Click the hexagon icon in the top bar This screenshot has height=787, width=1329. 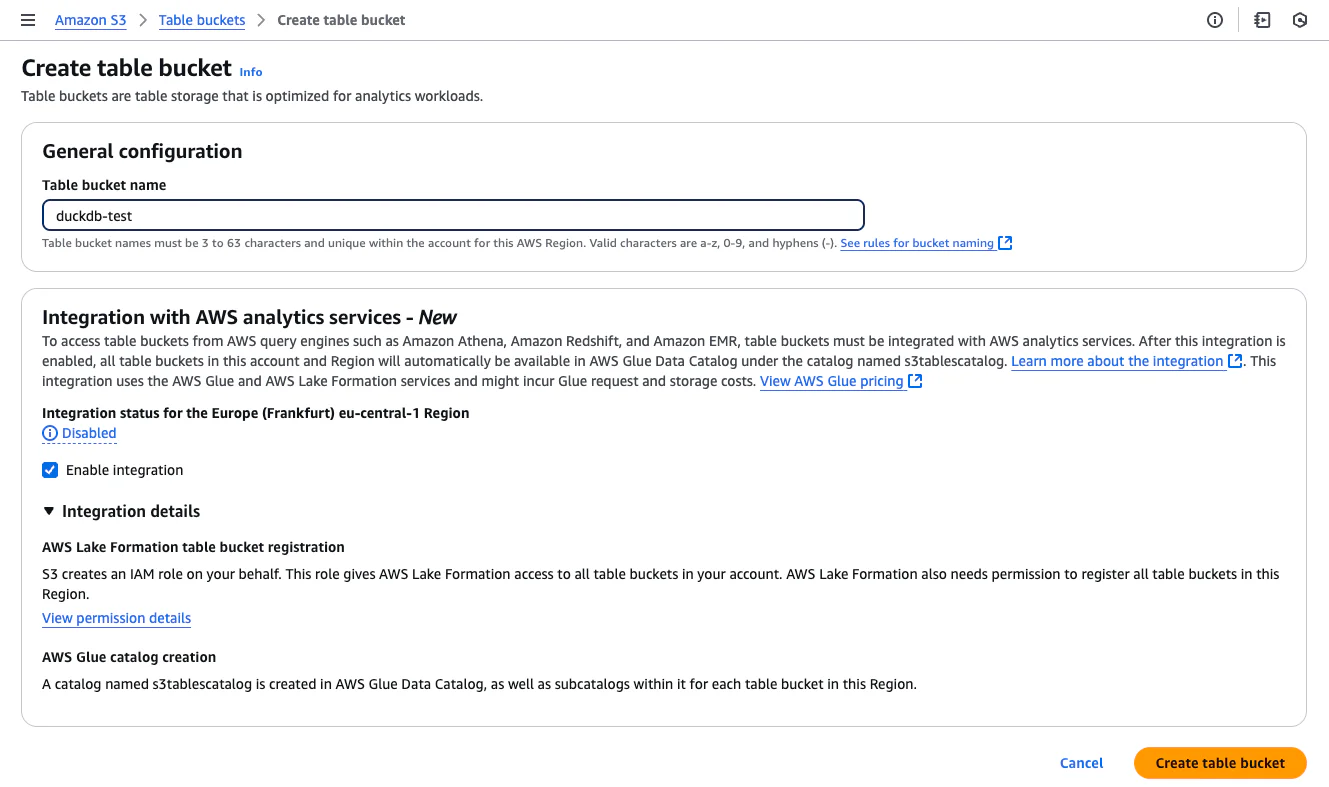1300,20
